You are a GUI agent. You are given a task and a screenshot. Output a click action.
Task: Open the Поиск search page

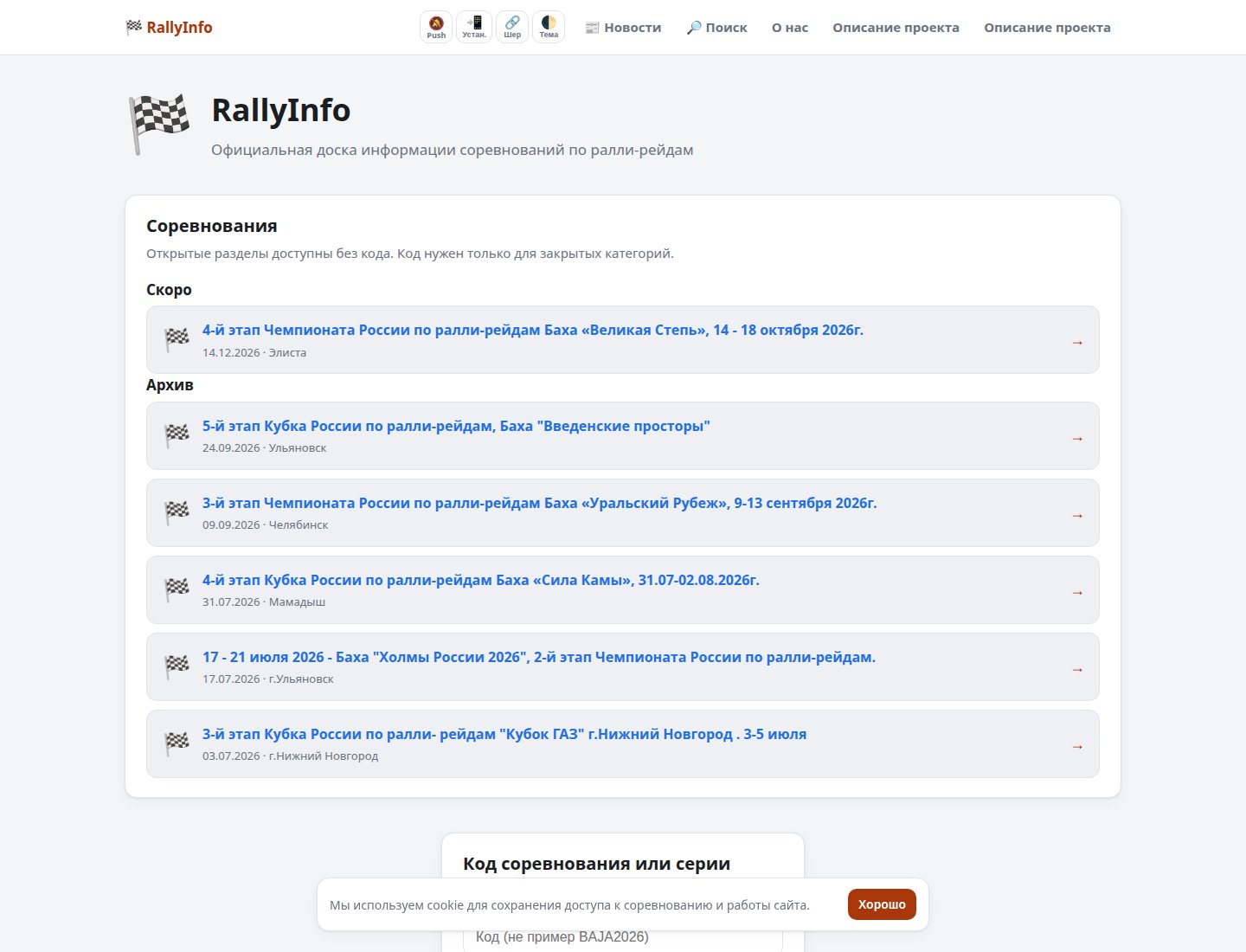click(716, 28)
